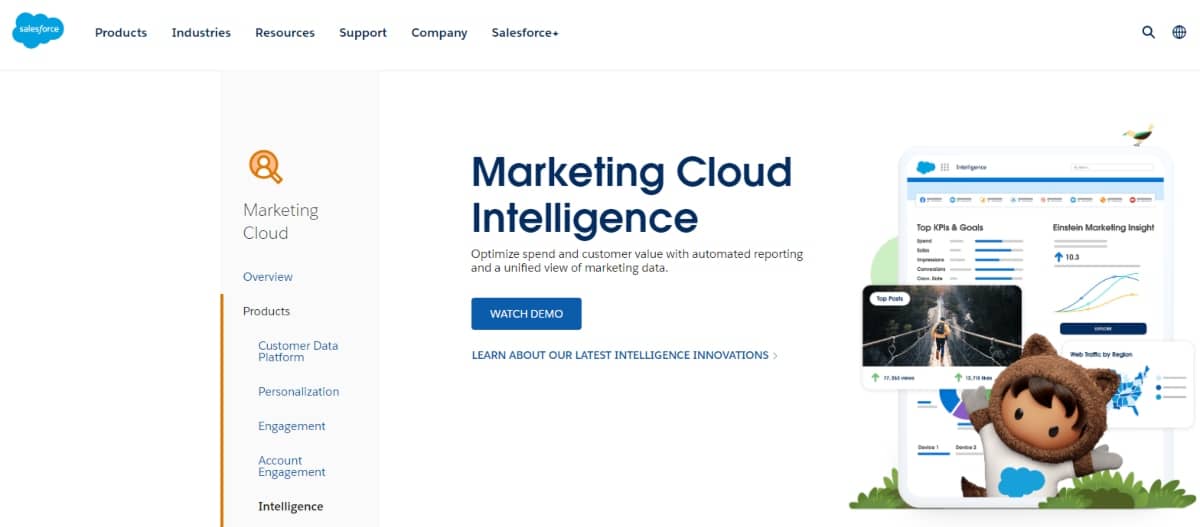Image resolution: width=1200 pixels, height=527 pixels.
Task: Open the Industries menu
Action: click(201, 33)
